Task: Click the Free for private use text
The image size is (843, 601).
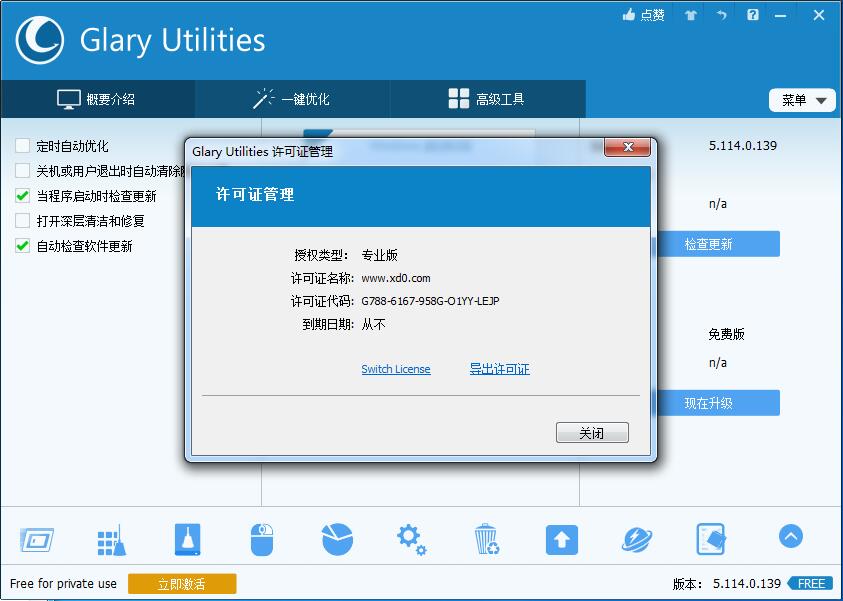Action: 63,584
